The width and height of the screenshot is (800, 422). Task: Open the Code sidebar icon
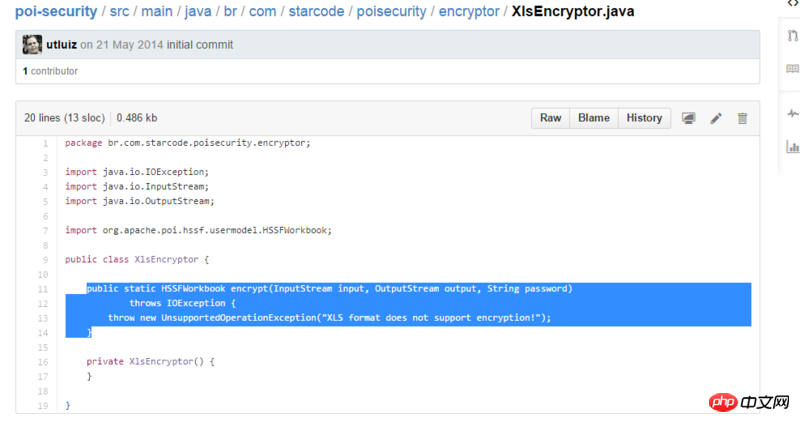coord(793,5)
